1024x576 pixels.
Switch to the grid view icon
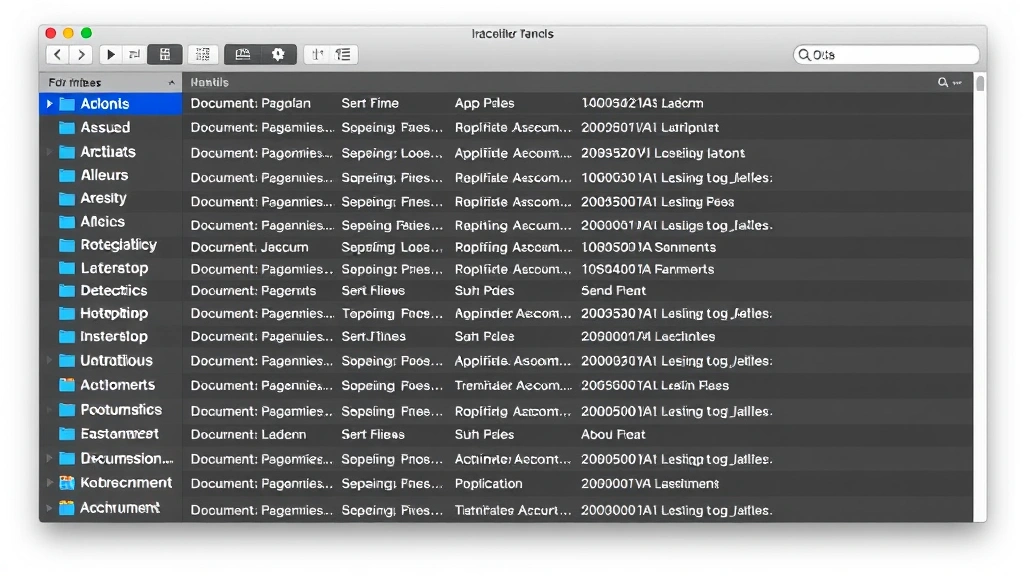click(x=203, y=55)
